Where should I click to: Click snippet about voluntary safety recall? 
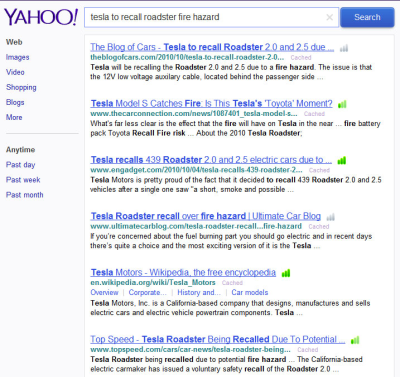[226, 364]
